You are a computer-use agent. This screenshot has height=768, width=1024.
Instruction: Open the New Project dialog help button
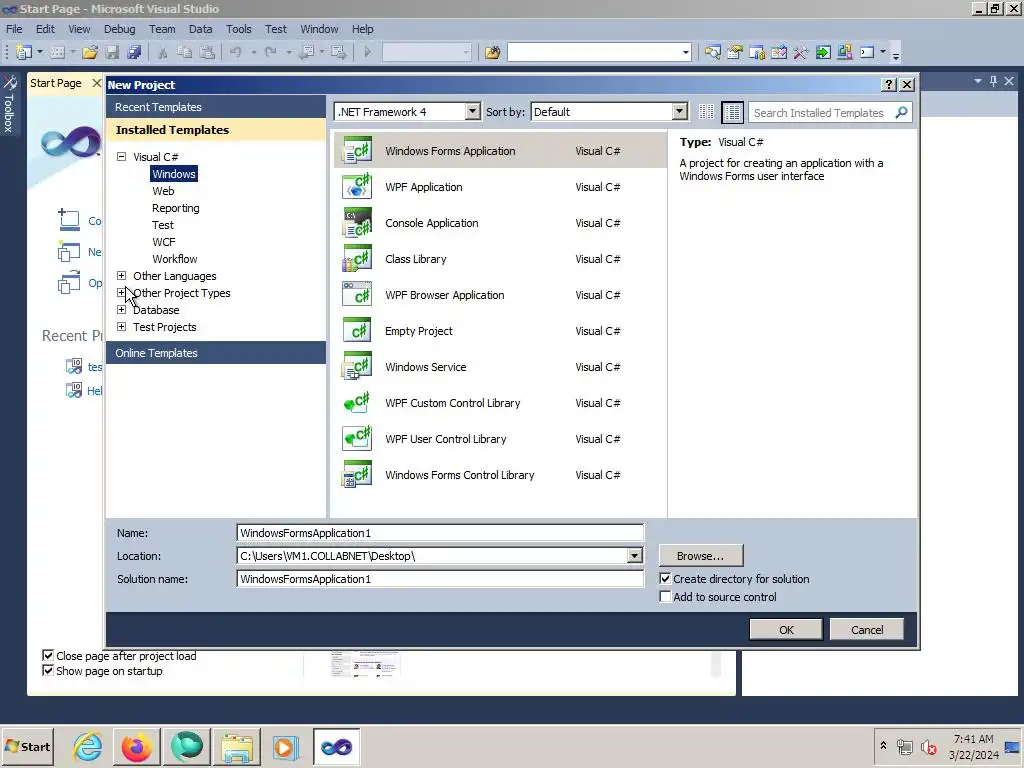click(x=888, y=84)
